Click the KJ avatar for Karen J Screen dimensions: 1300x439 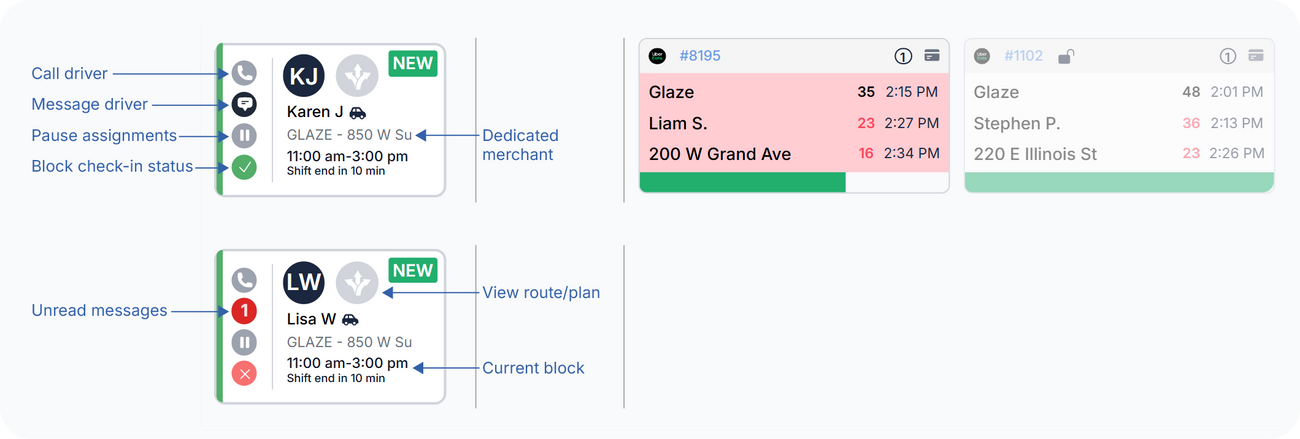coord(304,76)
